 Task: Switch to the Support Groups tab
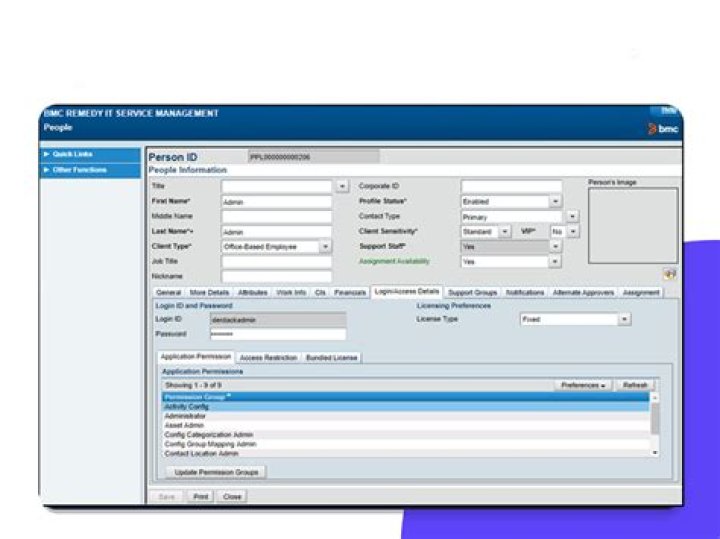coord(472,292)
